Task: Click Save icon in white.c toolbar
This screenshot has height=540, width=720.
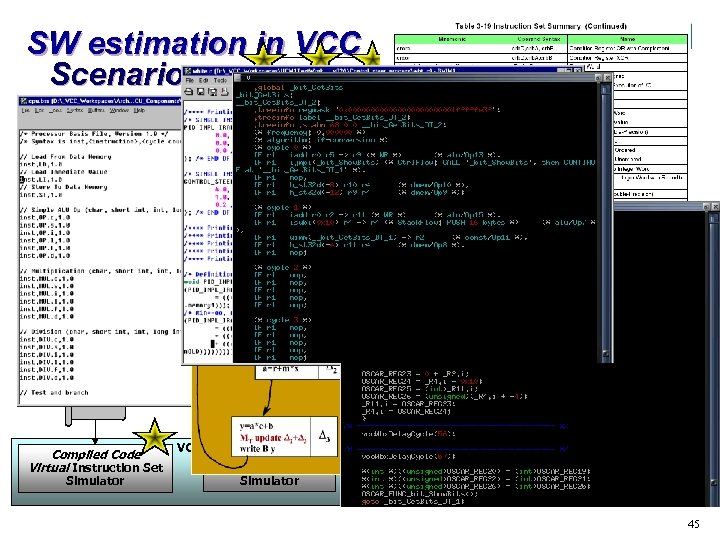Action: [201, 92]
